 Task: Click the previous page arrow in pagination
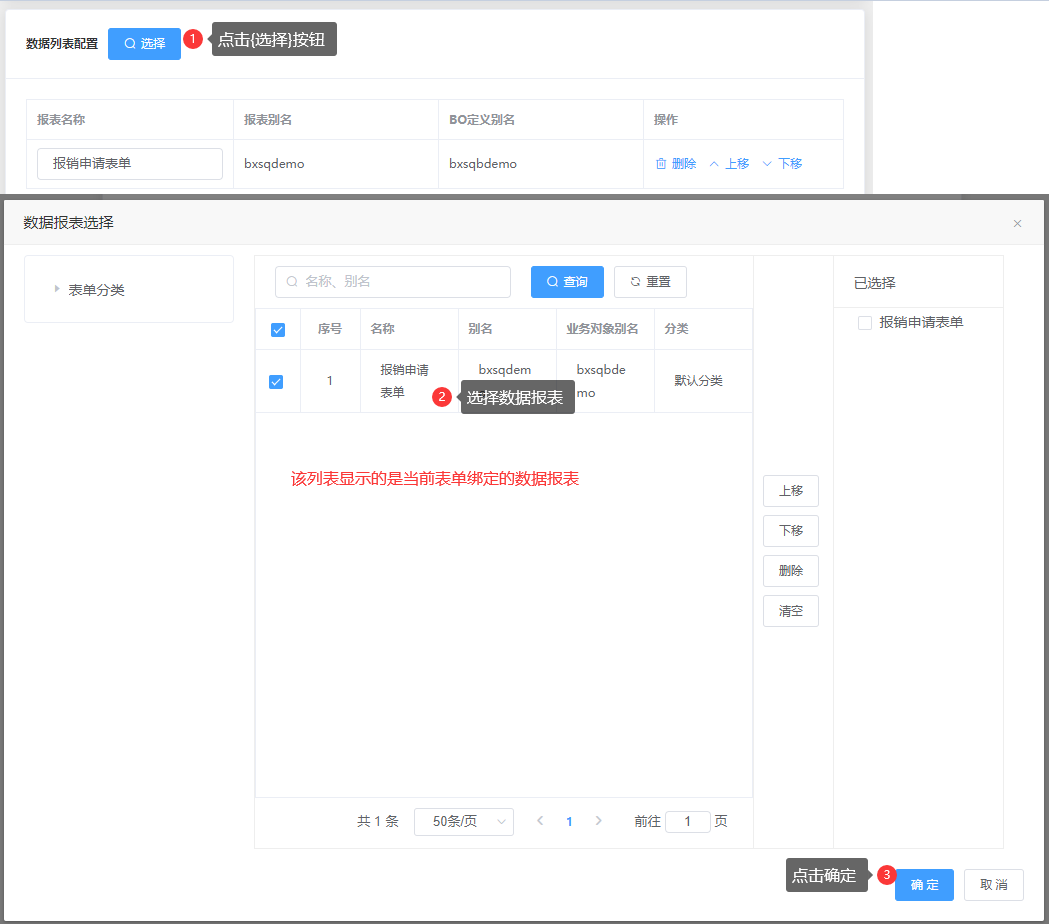point(540,821)
